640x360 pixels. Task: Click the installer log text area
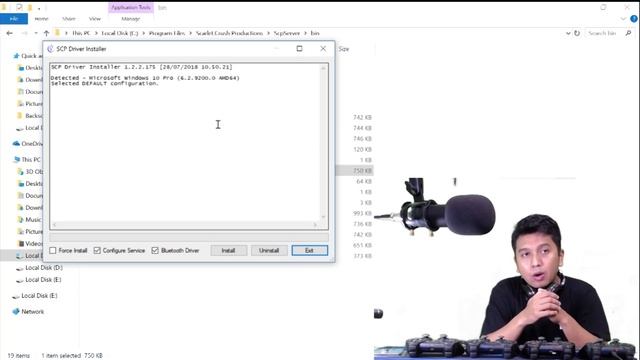click(x=186, y=143)
